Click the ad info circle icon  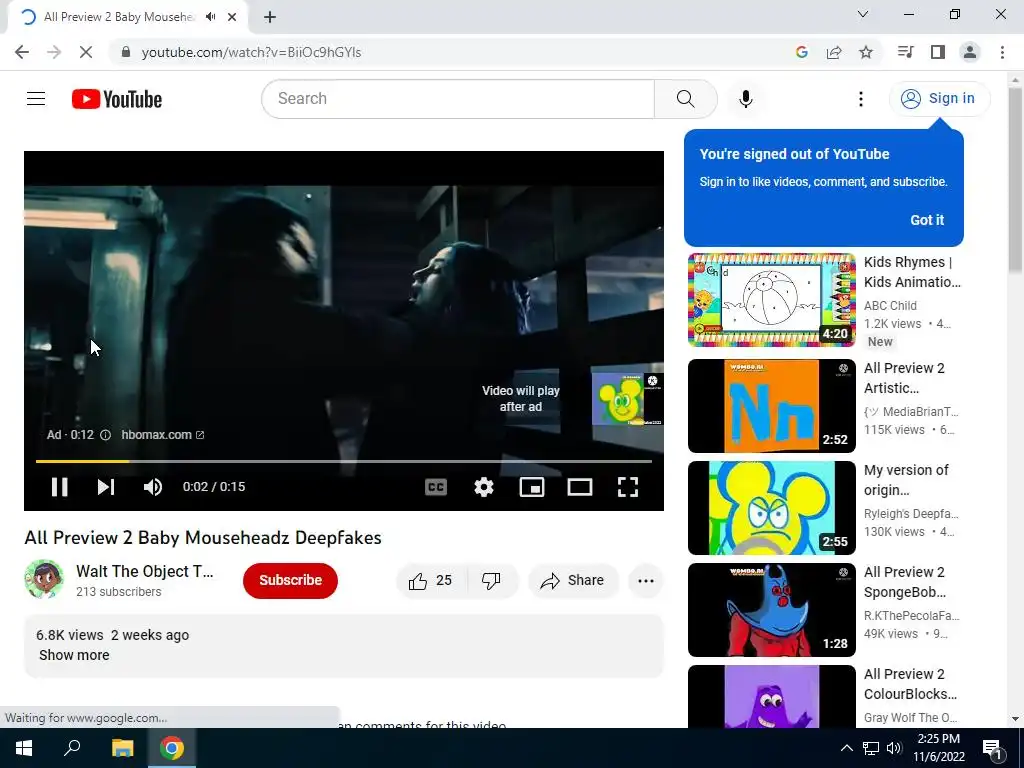point(105,435)
